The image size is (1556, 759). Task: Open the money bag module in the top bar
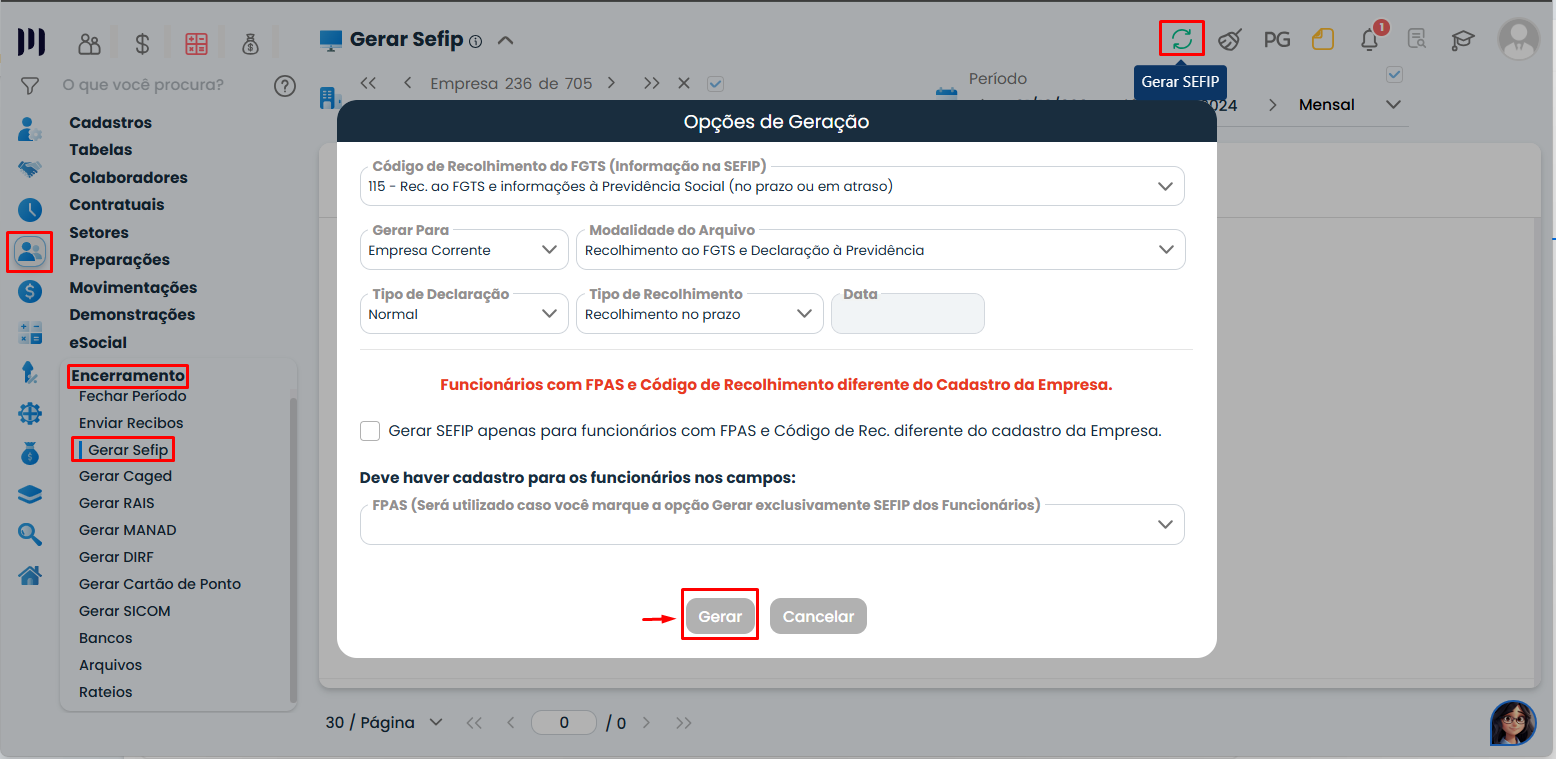pyautogui.click(x=250, y=43)
